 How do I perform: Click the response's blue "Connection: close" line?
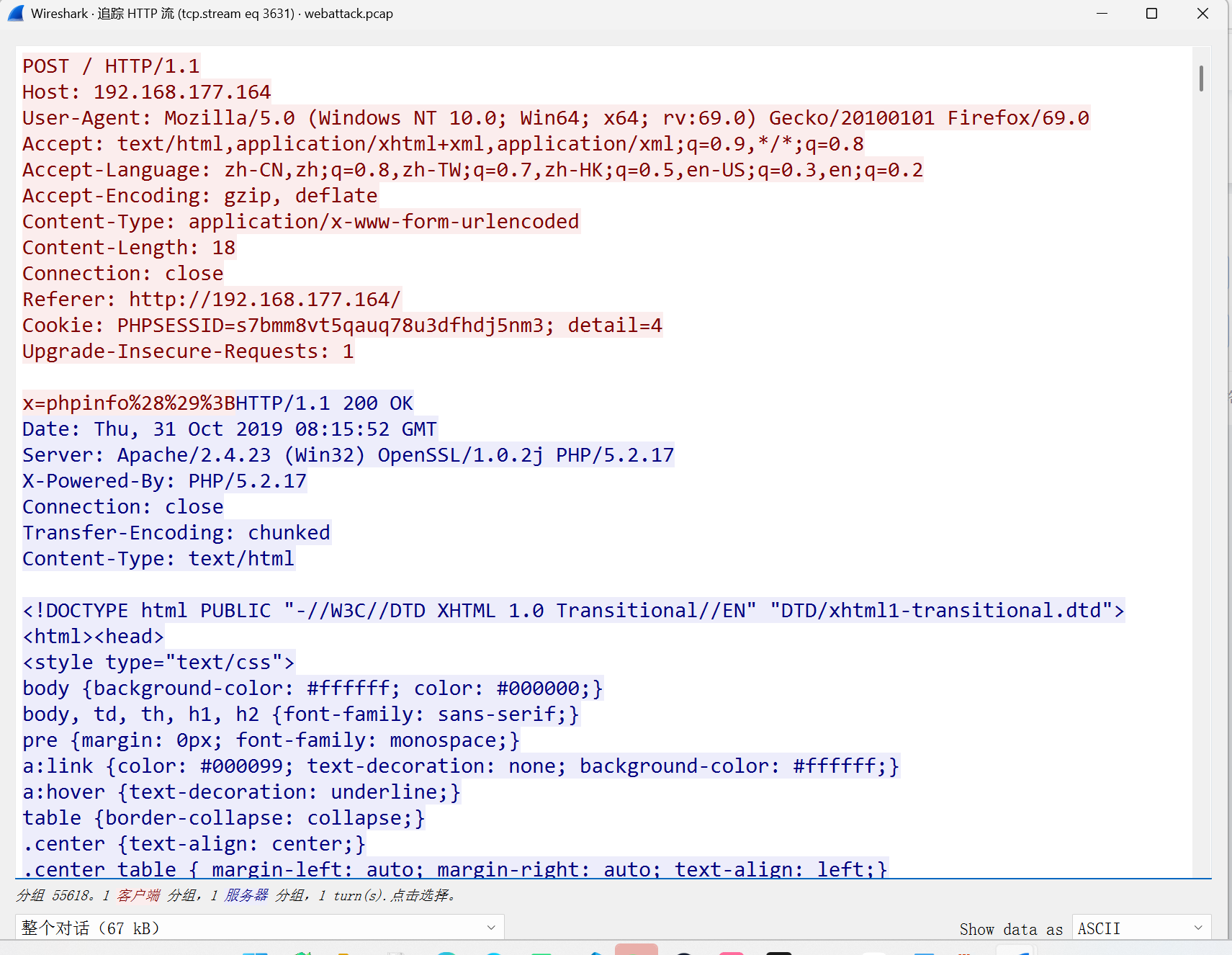pyautogui.click(x=123, y=507)
